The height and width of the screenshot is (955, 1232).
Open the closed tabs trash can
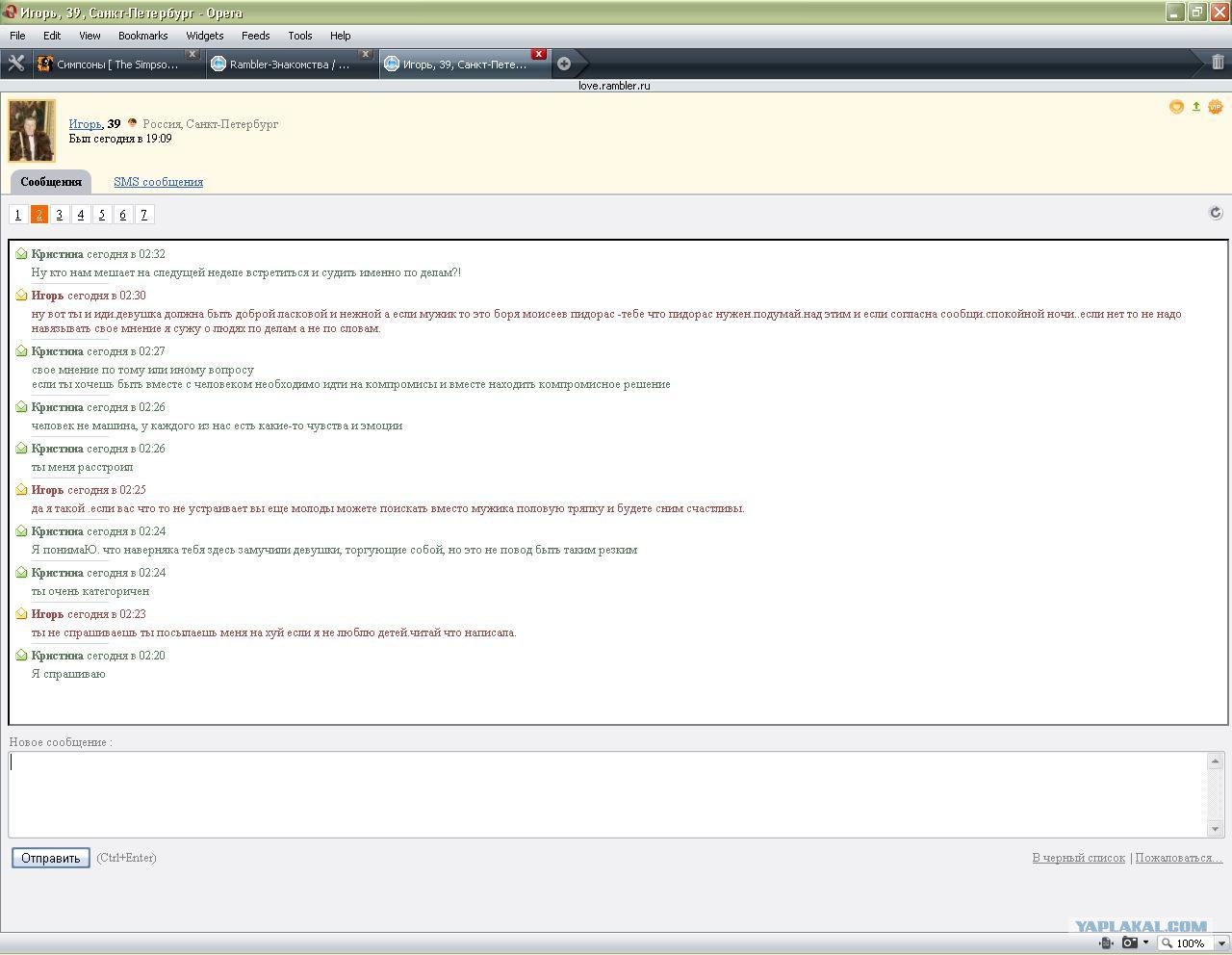1218,63
